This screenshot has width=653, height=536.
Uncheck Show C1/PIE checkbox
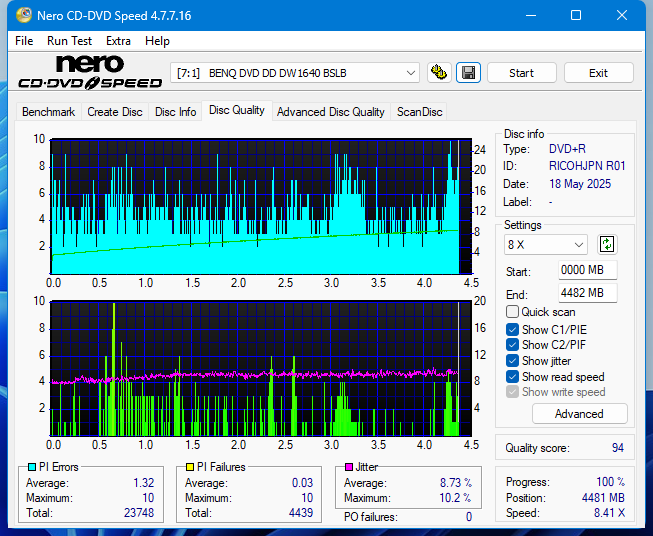click(513, 329)
